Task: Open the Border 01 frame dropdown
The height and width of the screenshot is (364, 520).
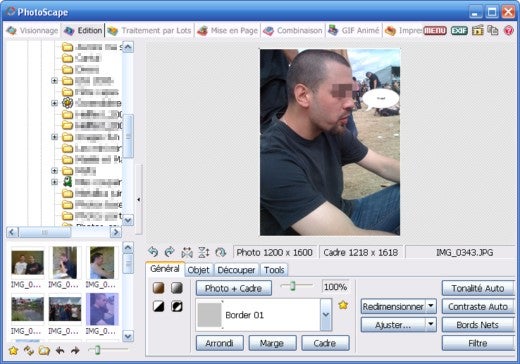Action: coord(326,315)
